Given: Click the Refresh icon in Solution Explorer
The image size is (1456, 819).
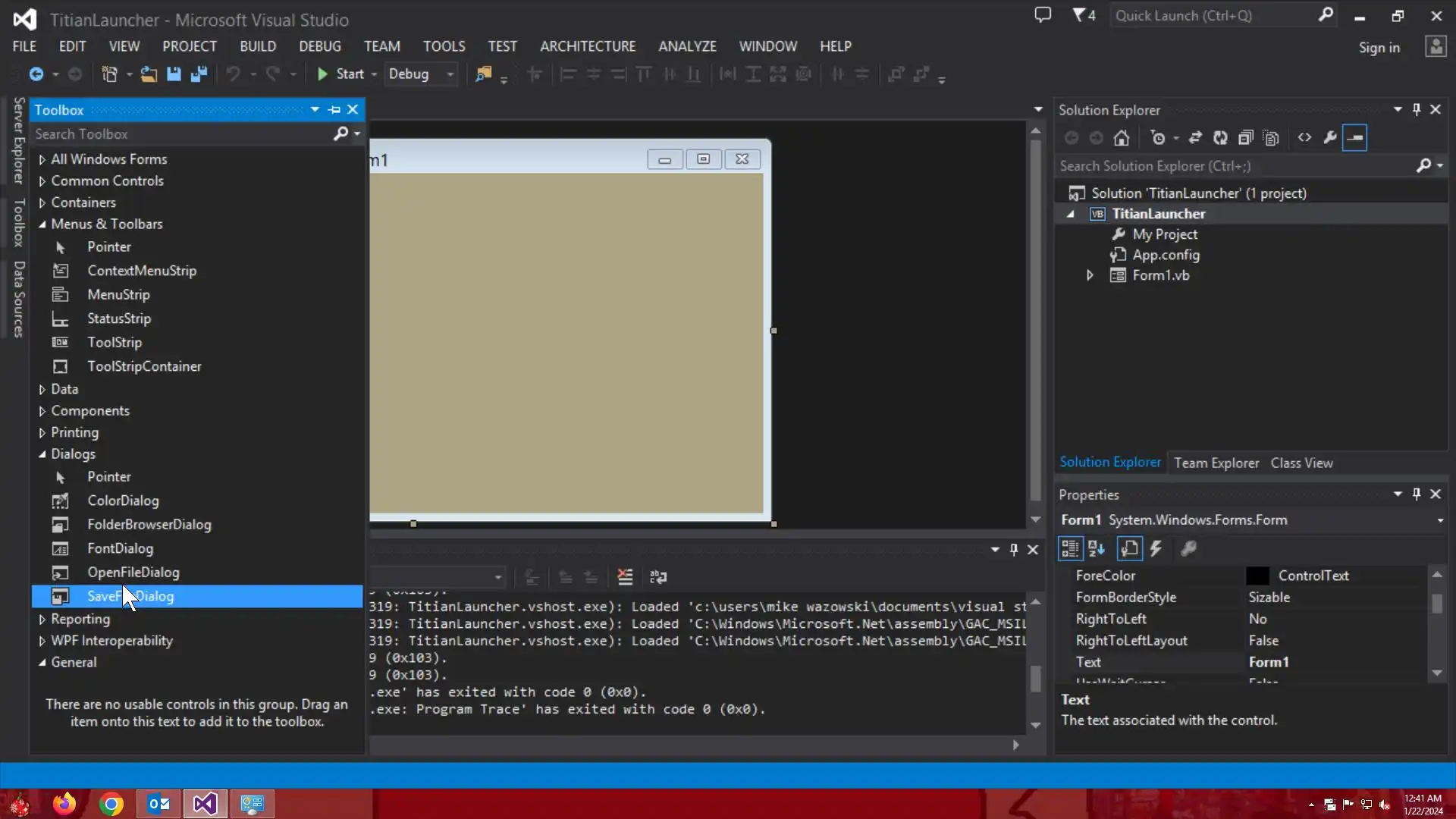Looking at the screenshot, I should (1220, 138).
